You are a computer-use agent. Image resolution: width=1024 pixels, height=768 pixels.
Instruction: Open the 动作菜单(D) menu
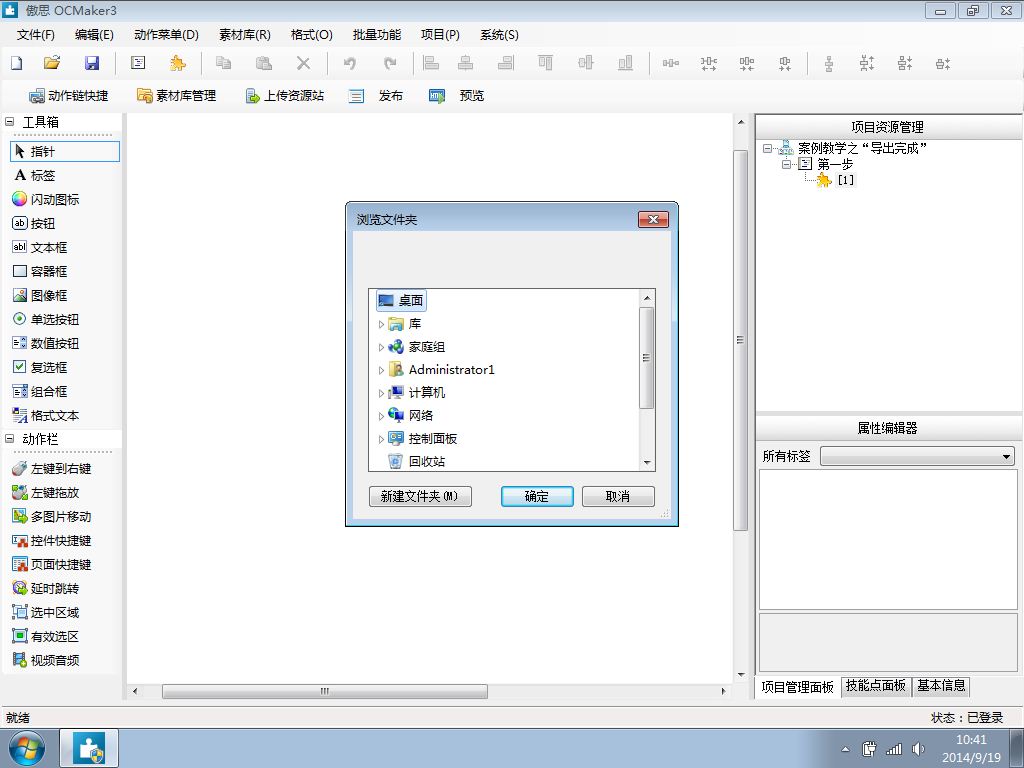(x=167, y=35)
